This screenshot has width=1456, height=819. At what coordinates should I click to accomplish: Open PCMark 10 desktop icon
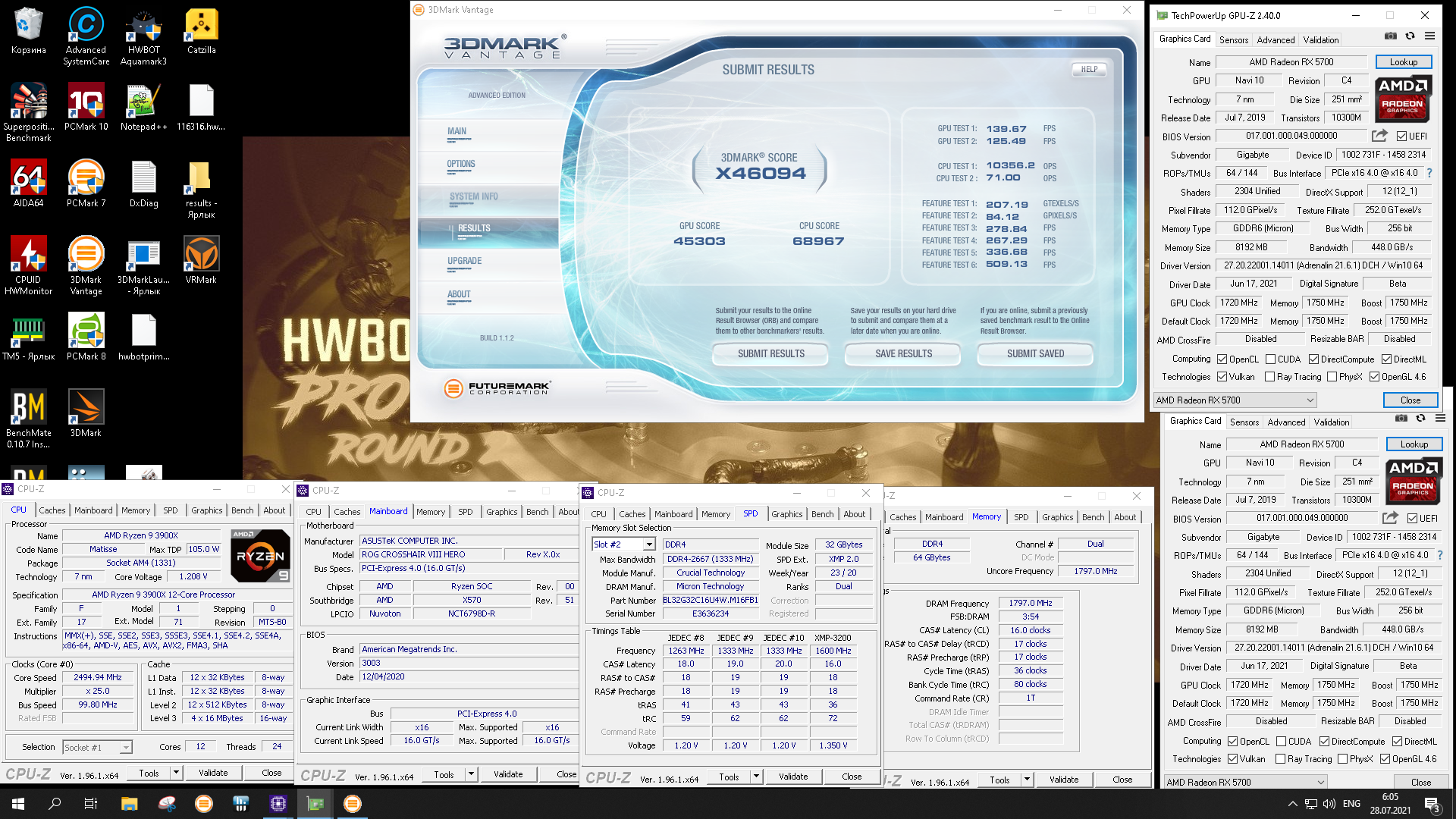click(86, 107)
